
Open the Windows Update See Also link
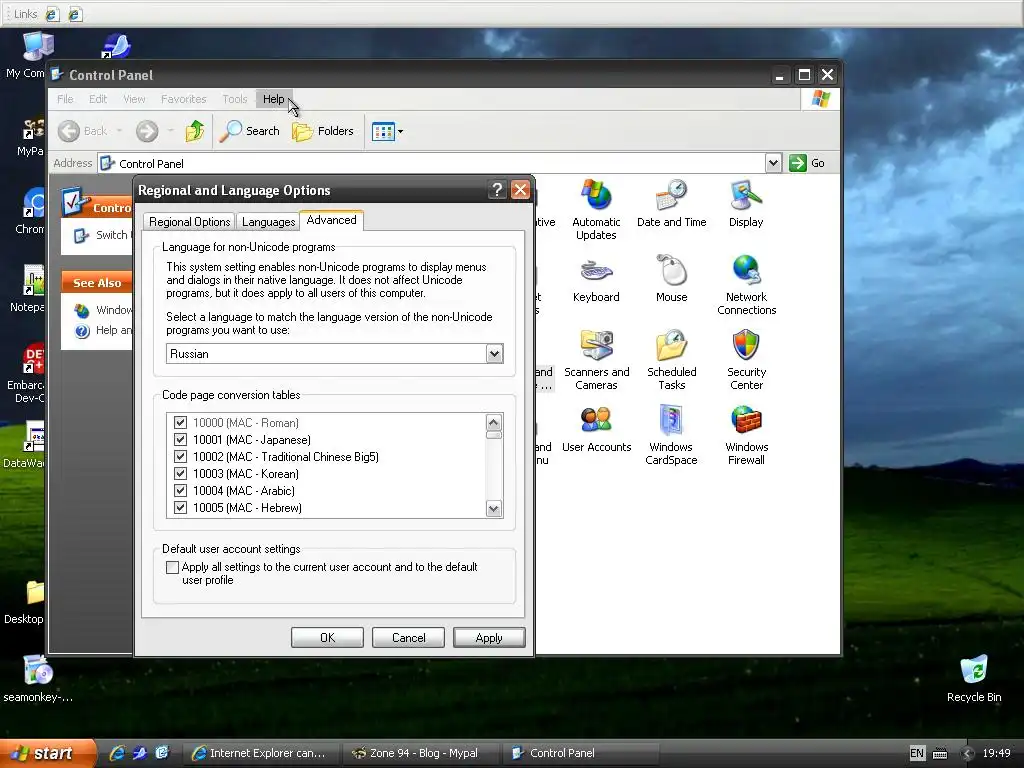[103, 310]
